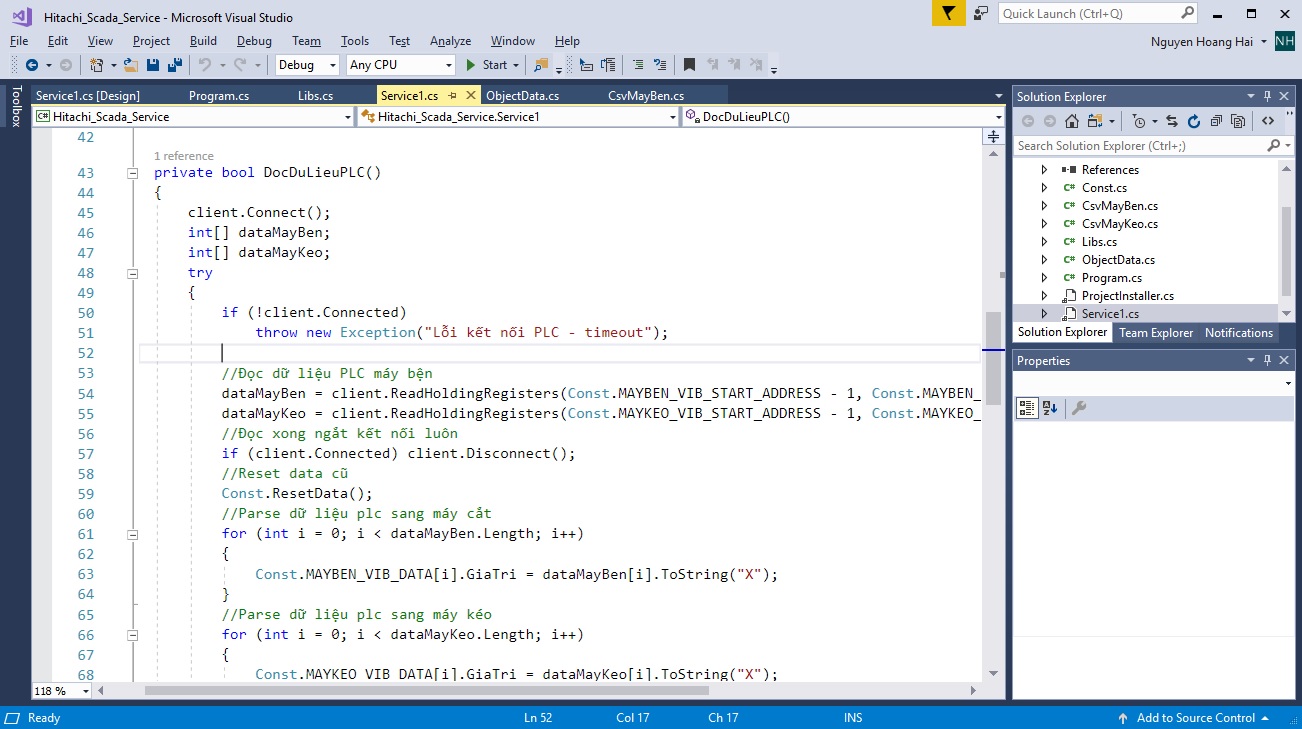The width and height of the screenshot is (1302, 729).
Task: Toggle Categorized view in Properties panel
Action: click(x=1027, y=408)
